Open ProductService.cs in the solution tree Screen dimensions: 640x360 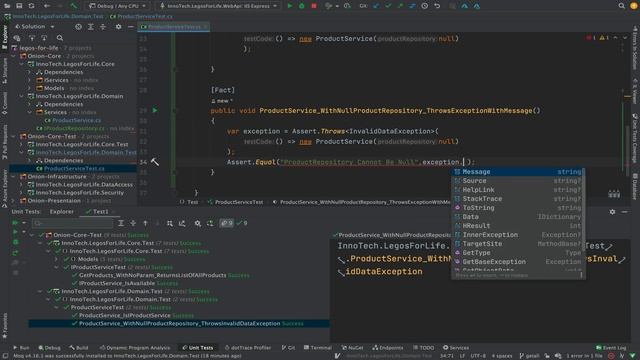pyautogui.click(x=77, y=120)
